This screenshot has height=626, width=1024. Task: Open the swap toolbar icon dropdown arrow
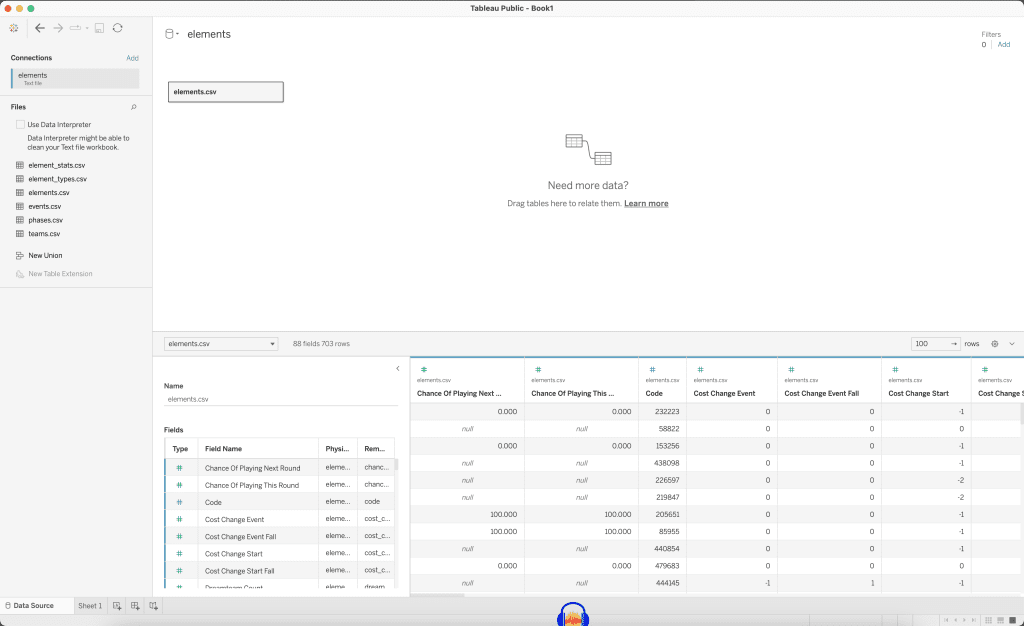click(x=87, y=28)
